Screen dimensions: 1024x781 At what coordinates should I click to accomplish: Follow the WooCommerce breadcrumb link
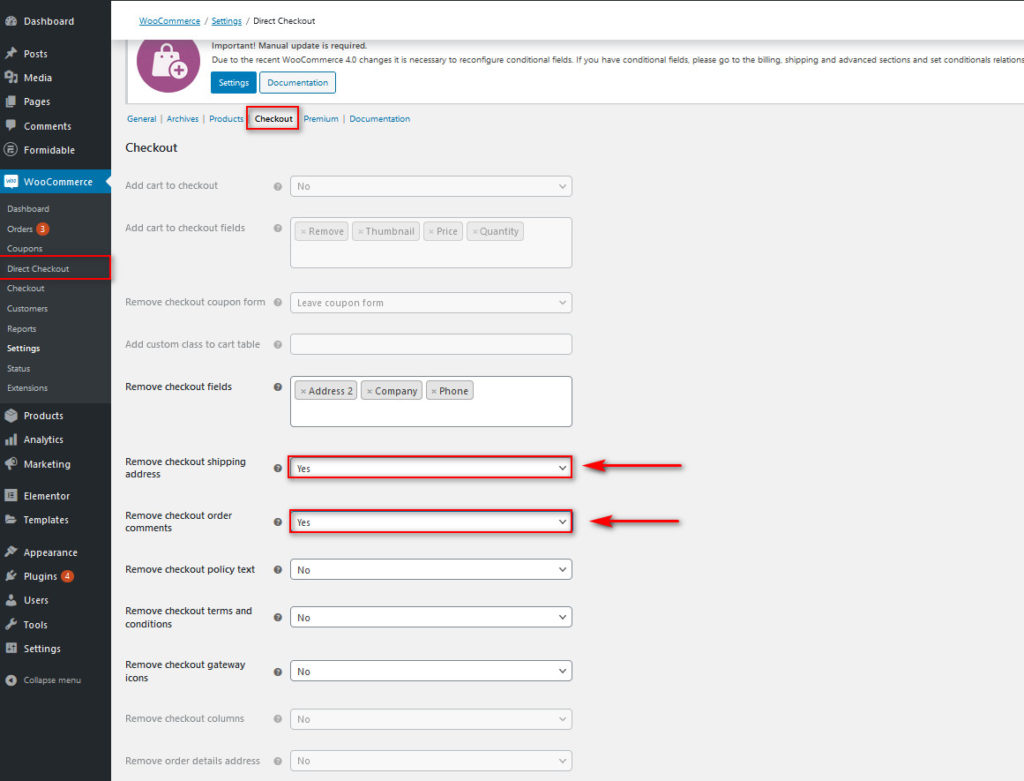click(169, 21)
